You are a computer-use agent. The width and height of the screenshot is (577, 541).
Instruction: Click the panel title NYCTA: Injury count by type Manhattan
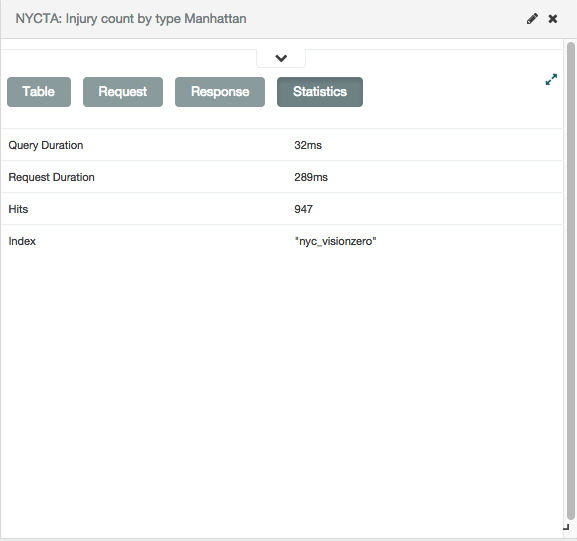tap(131, 19)
